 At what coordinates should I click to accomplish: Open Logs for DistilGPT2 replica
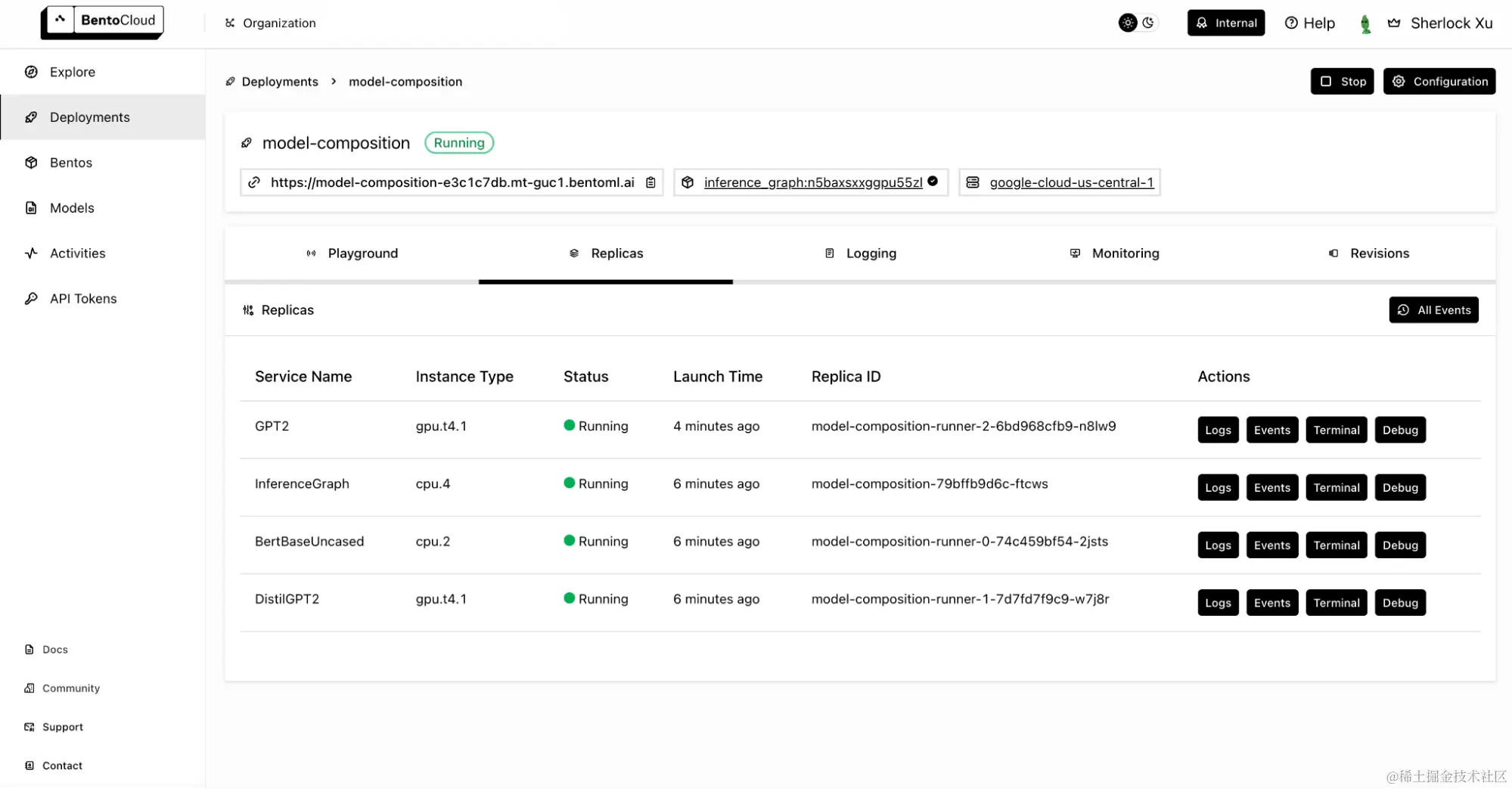click(1218, 603)
